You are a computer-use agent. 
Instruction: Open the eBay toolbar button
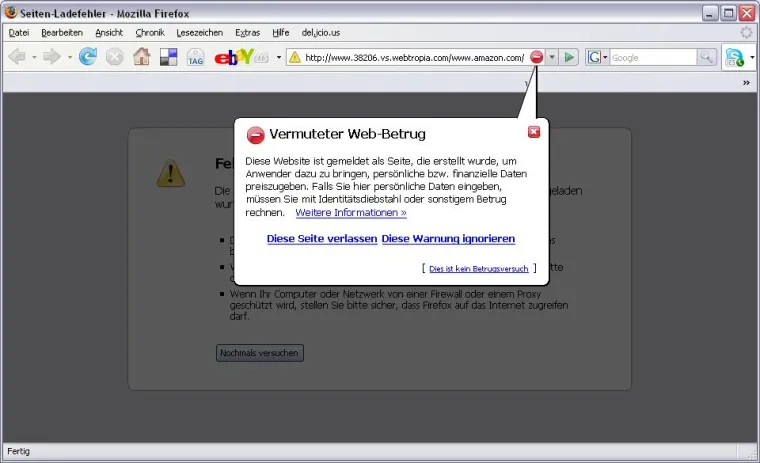click(x=241, y=57)
